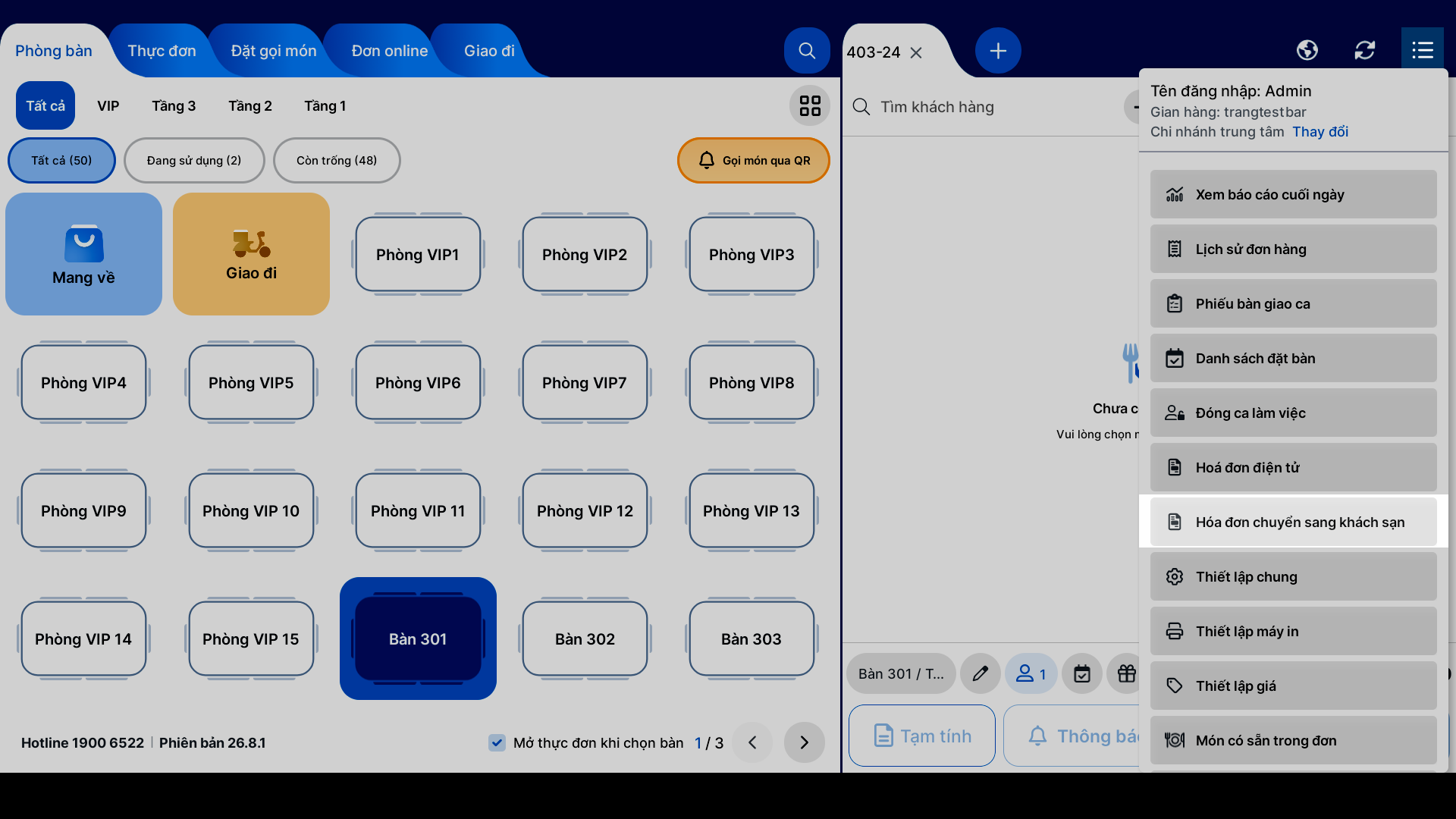Viewport: 1456px width, 819px height.
Task: Select table Phòng VIP 14
Action: pos(83,639)
